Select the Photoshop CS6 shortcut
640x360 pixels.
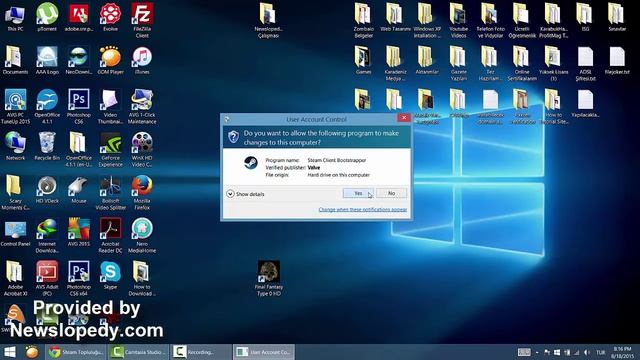tap(79, 107)
